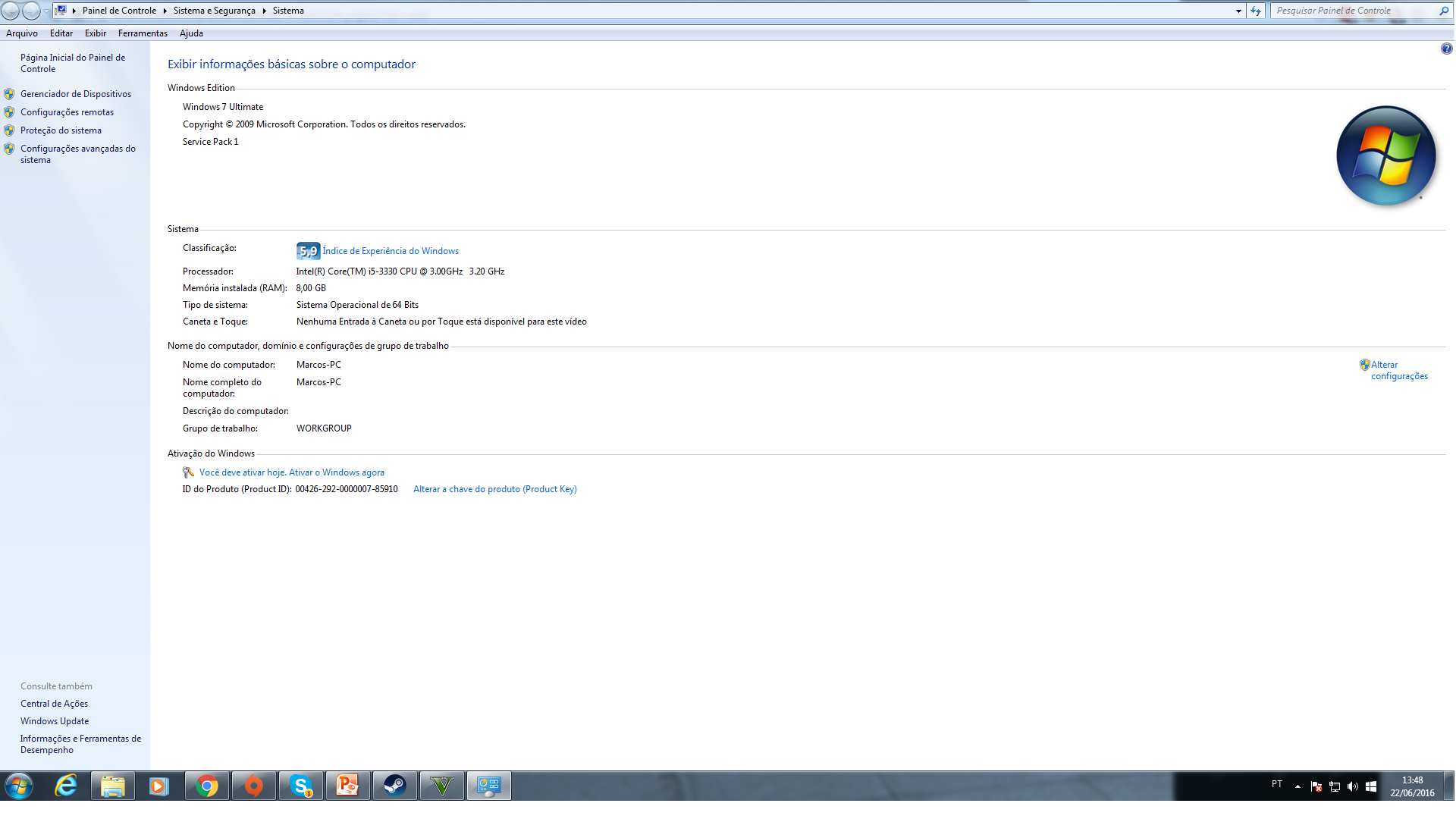Open Índice de Experiência do Windows link
This screenshot has height=819, width=1456.
(391, 251)
